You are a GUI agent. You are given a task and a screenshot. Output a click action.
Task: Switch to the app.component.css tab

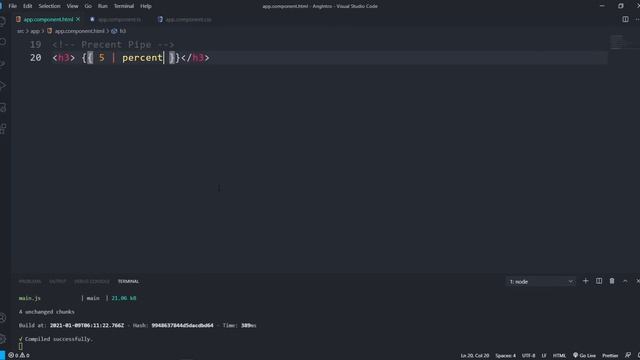tap(188, 19)
